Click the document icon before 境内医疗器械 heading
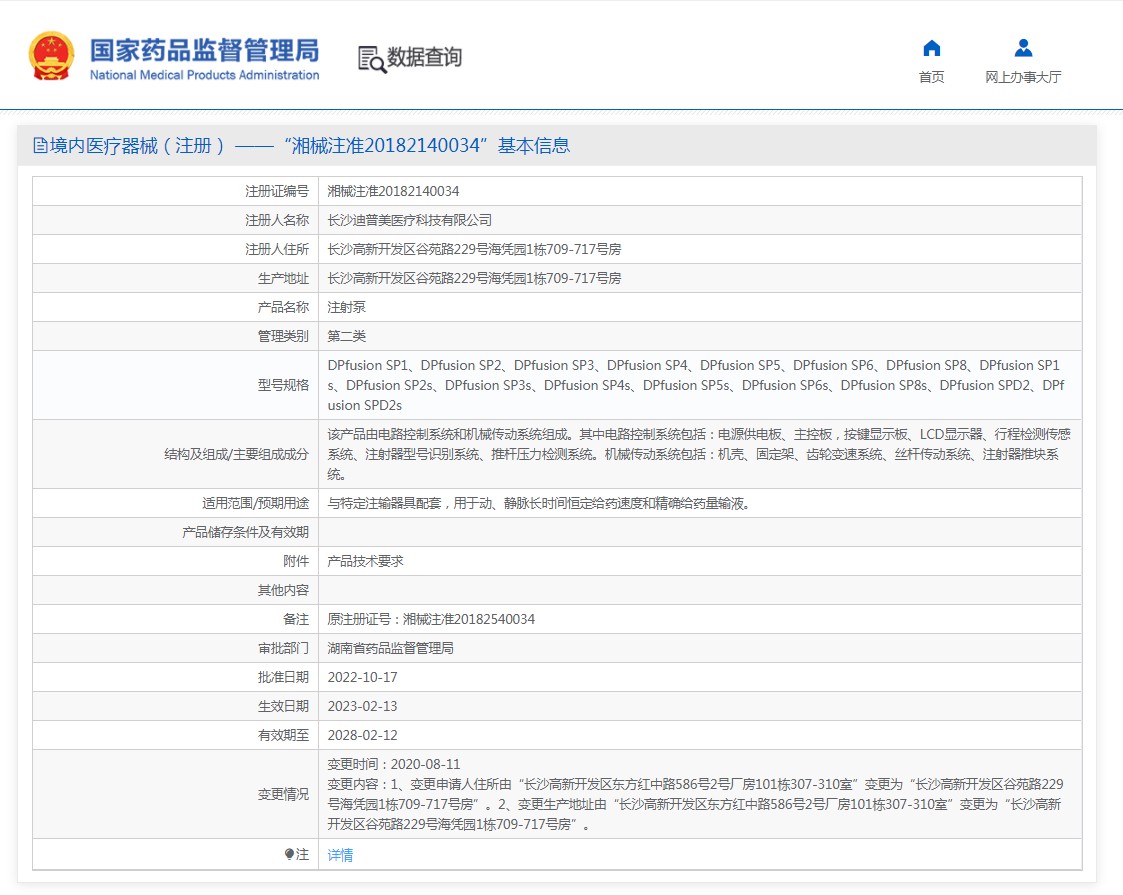1123x895 pixels. (40, 146)
